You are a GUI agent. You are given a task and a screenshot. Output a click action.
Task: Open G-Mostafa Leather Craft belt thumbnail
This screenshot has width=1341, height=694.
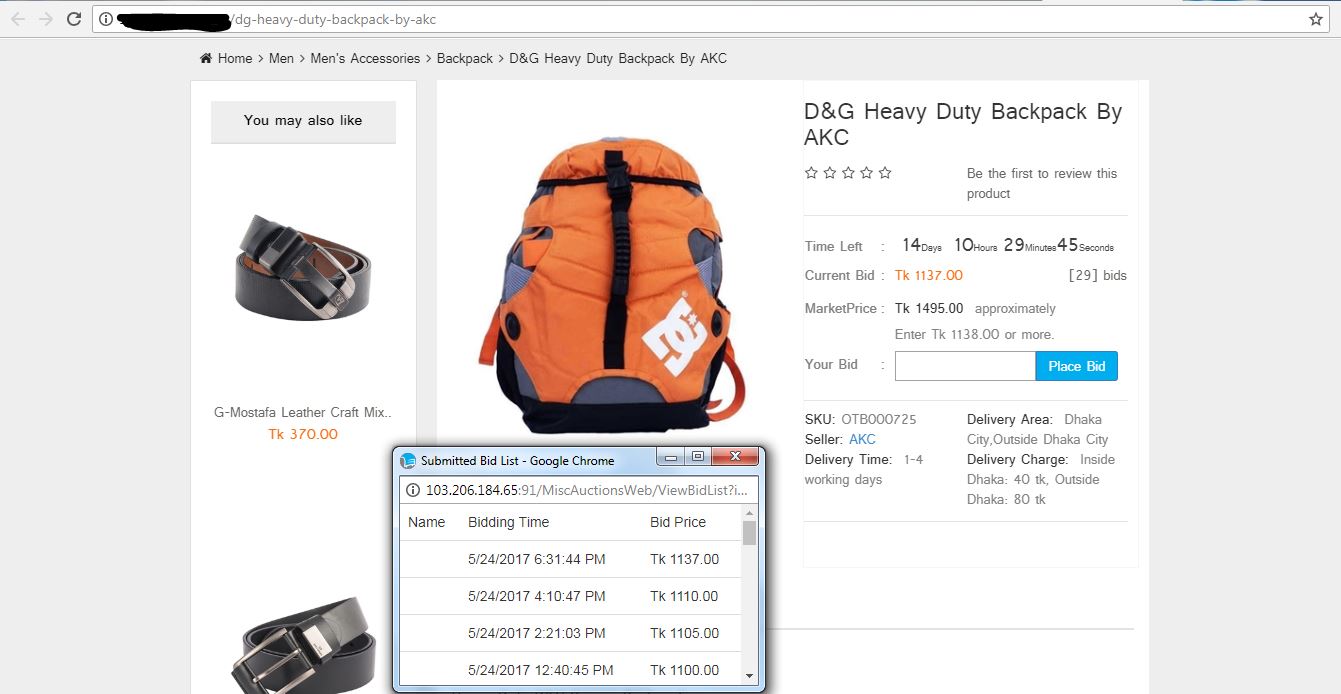303,267
